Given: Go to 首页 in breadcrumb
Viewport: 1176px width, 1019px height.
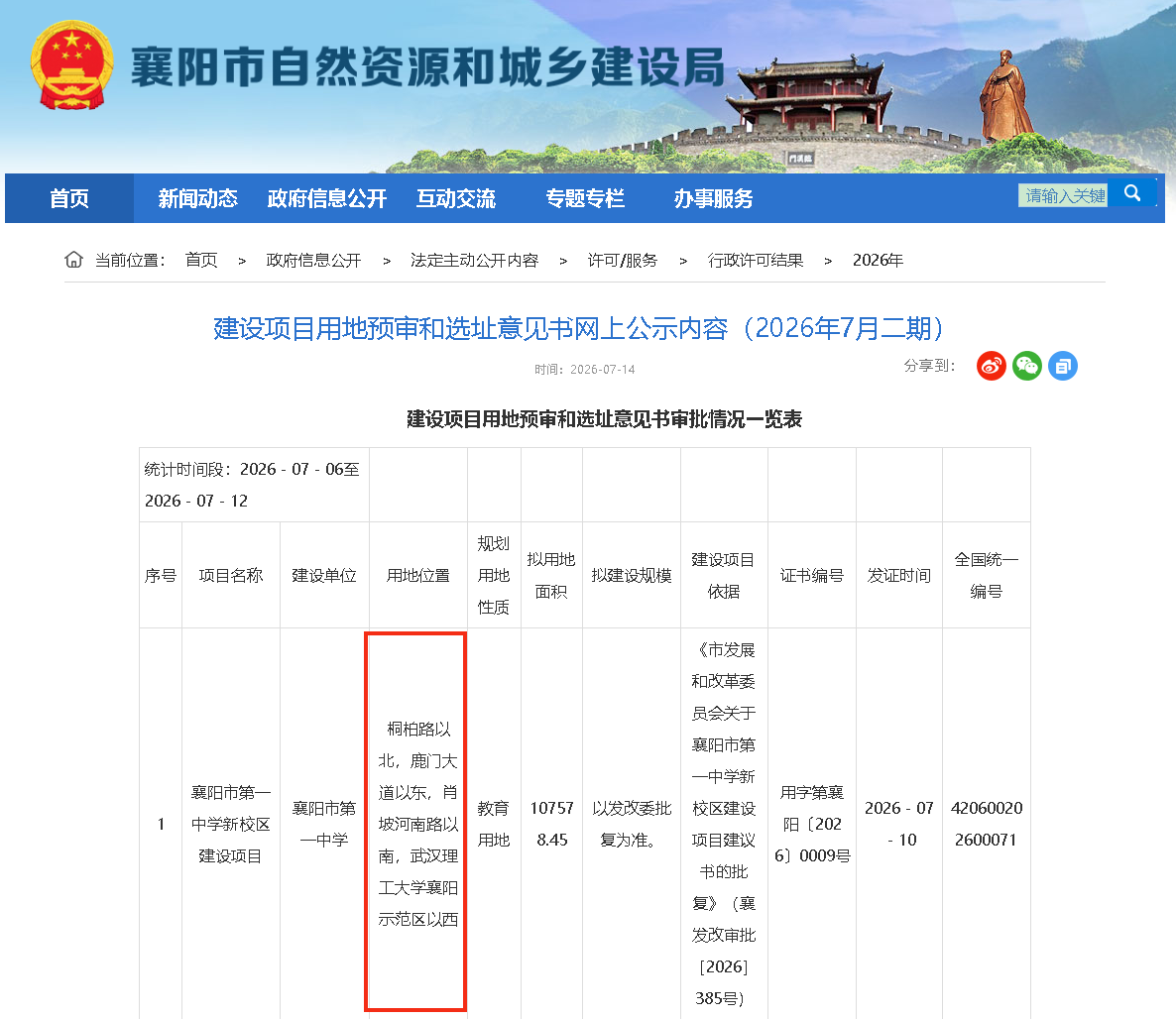Looking at the screenshot, I should 201,260.
